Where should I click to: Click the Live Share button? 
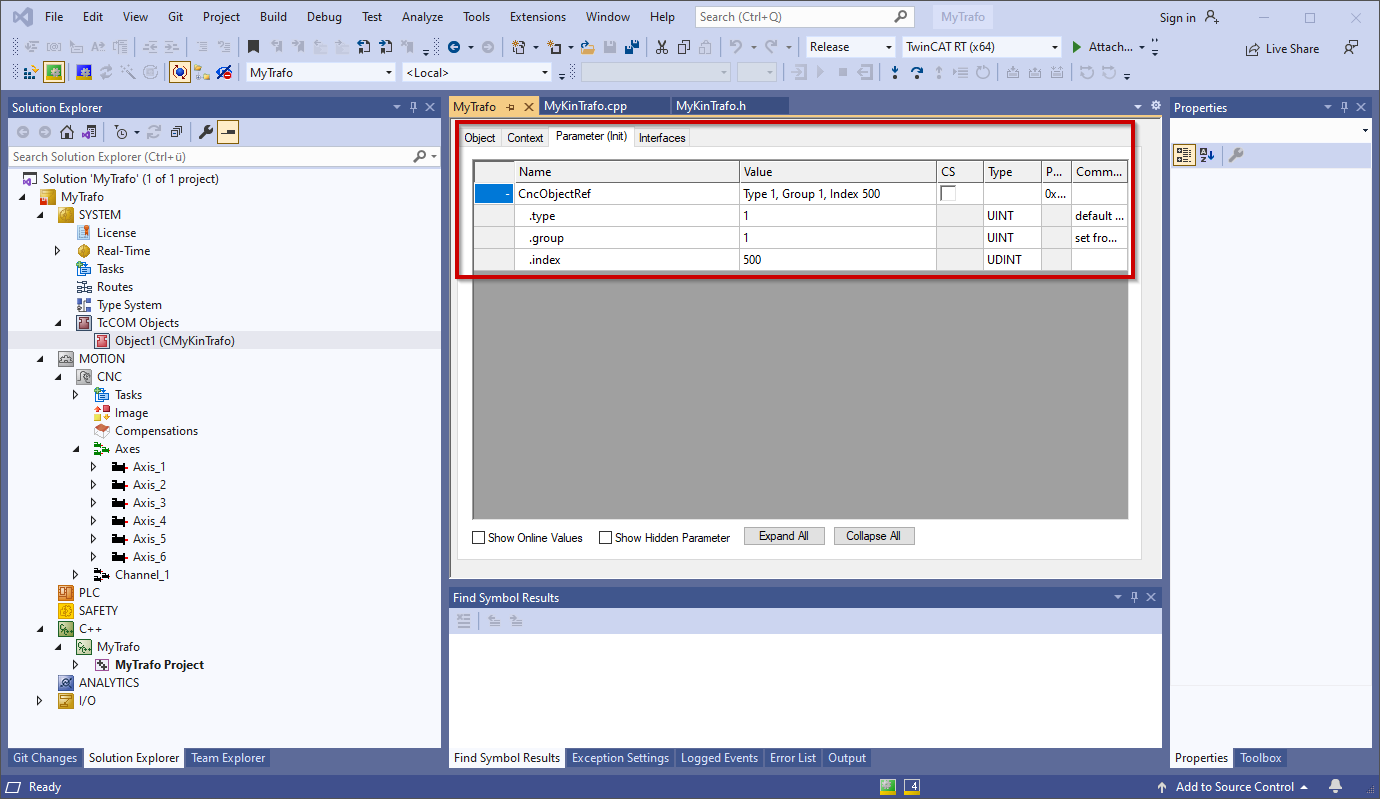point(1282,48)
